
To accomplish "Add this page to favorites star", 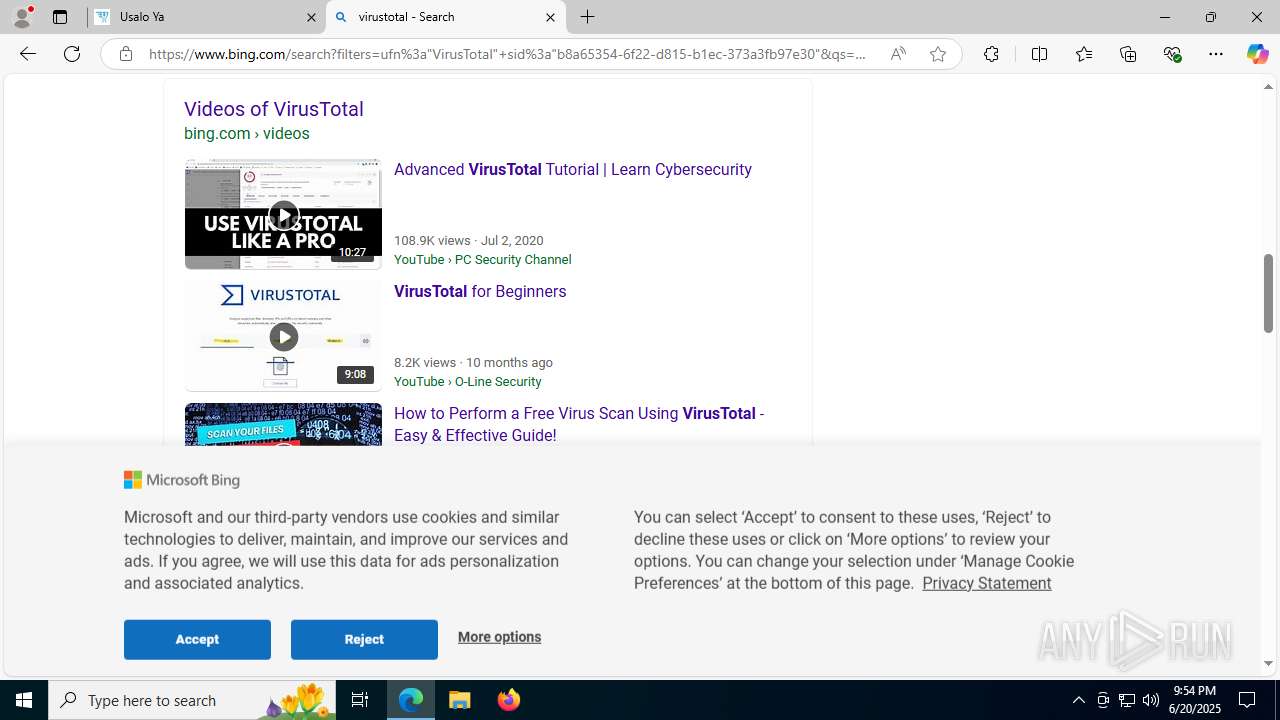I will [x=938, y=54].
